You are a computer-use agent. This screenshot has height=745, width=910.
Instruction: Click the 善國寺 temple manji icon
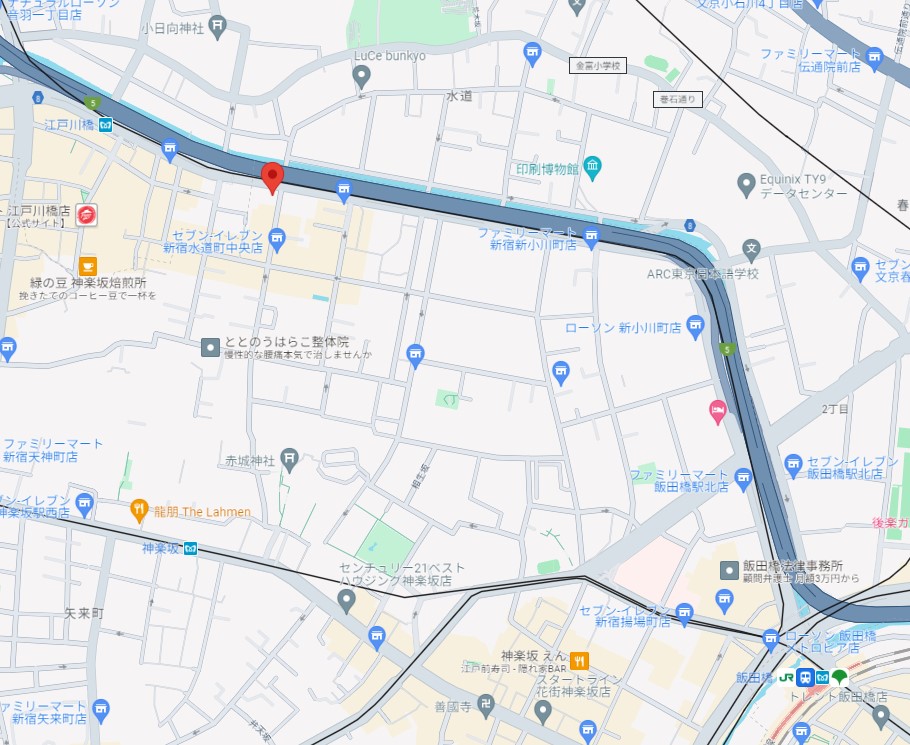(486, 706)
